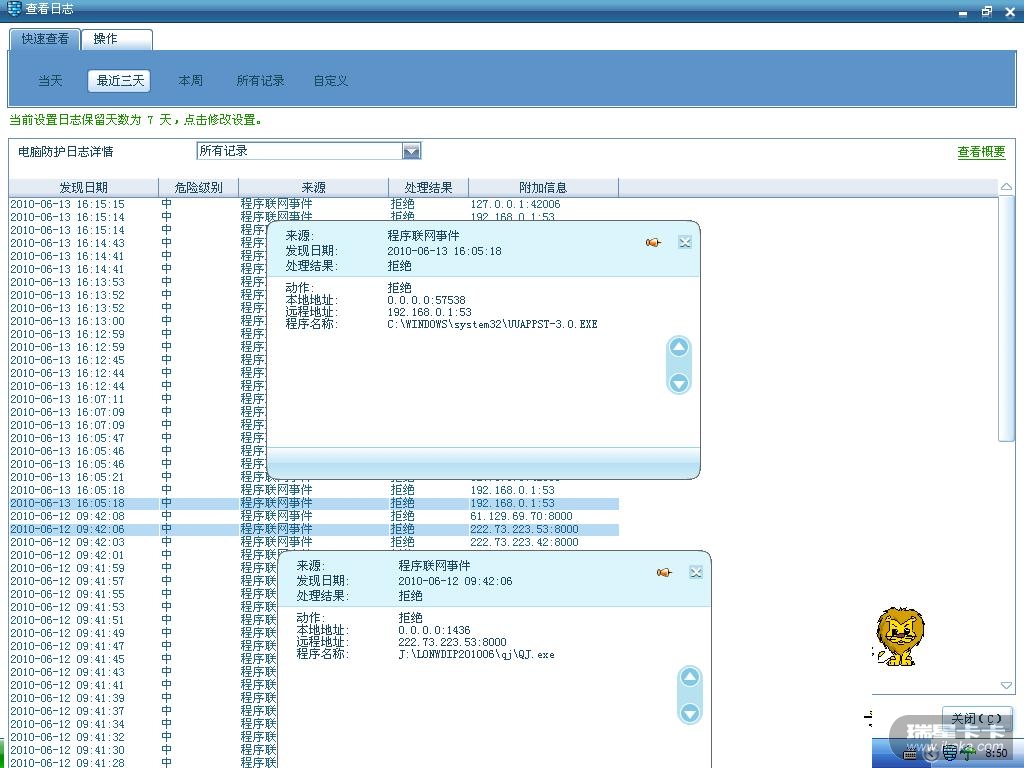Click the 关闭(C) button
This screenshot has width=1024, height=768.
tap(977, 718)
